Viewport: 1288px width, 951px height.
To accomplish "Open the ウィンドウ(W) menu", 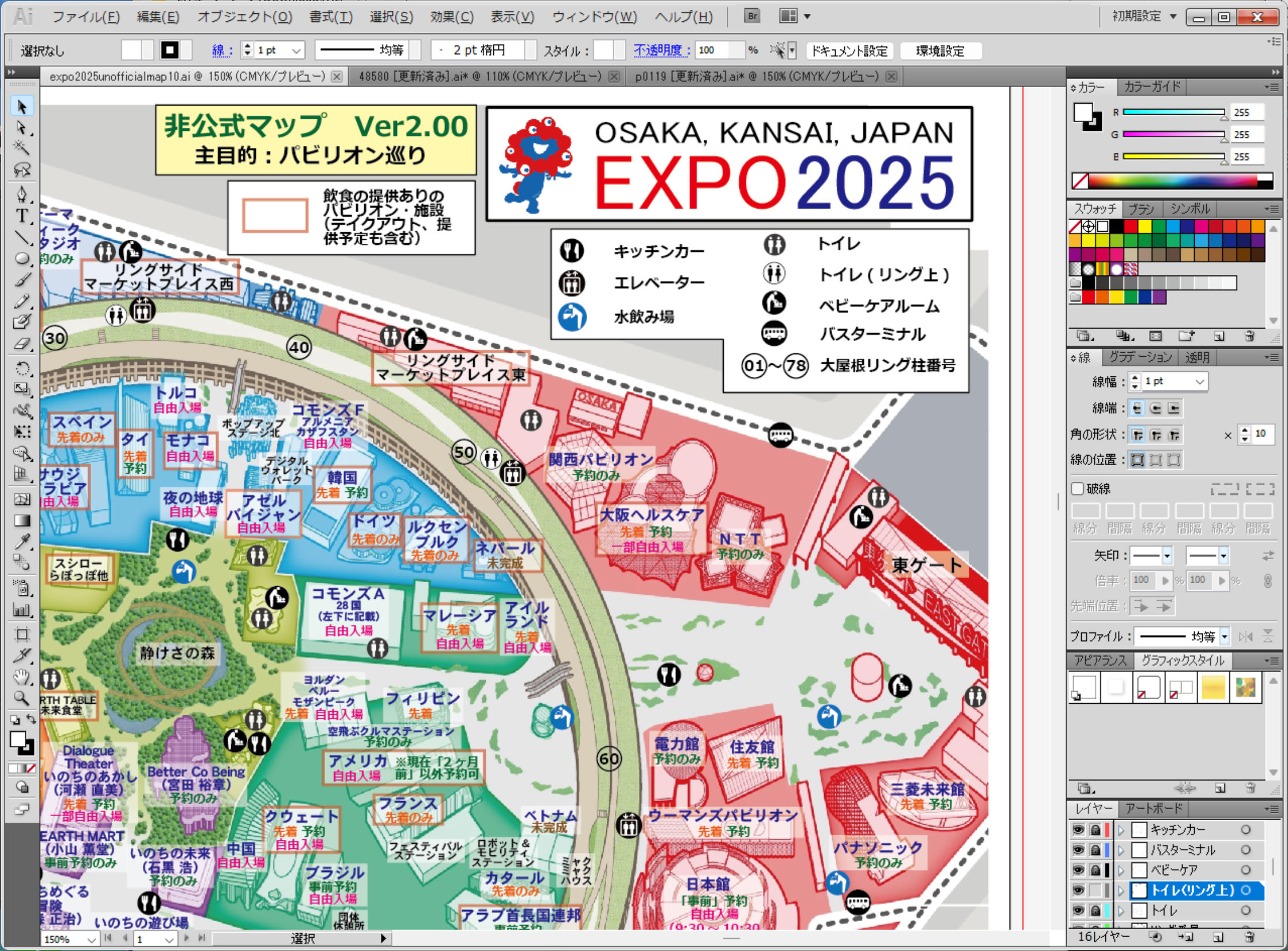I will pyautogui.click(x=595, y=17).
